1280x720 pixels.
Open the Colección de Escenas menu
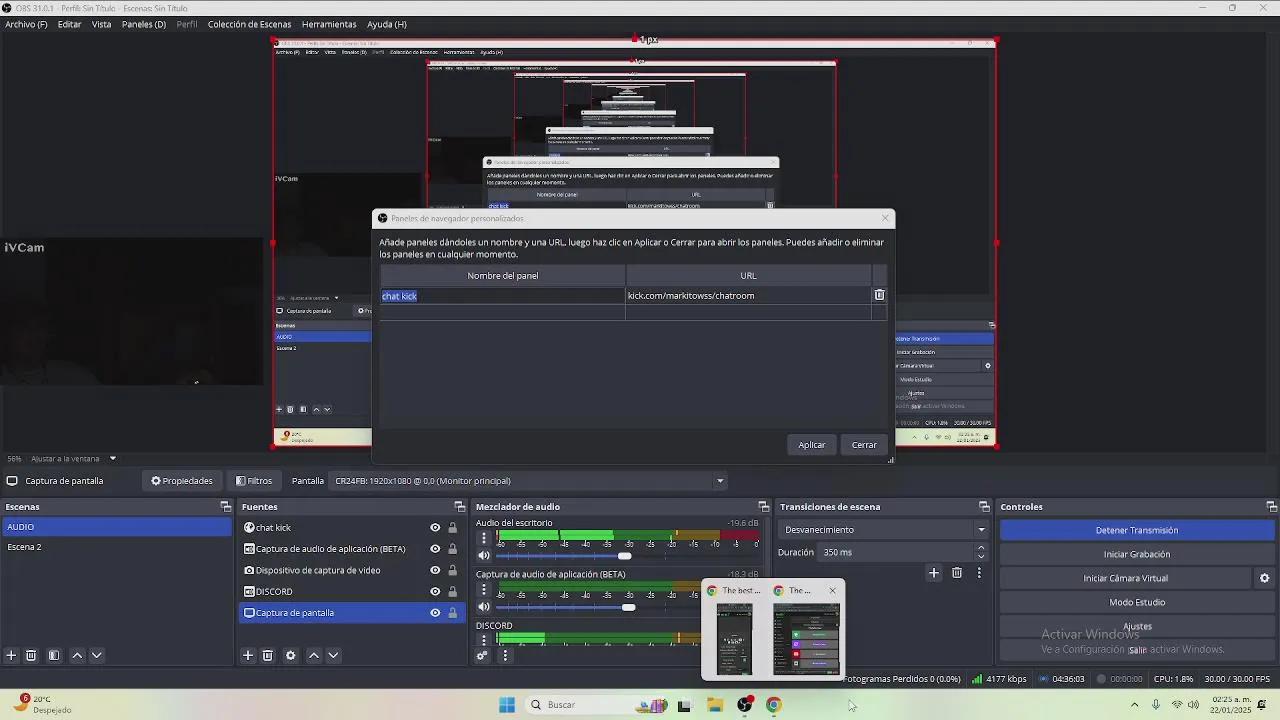[x=250, y=24]
